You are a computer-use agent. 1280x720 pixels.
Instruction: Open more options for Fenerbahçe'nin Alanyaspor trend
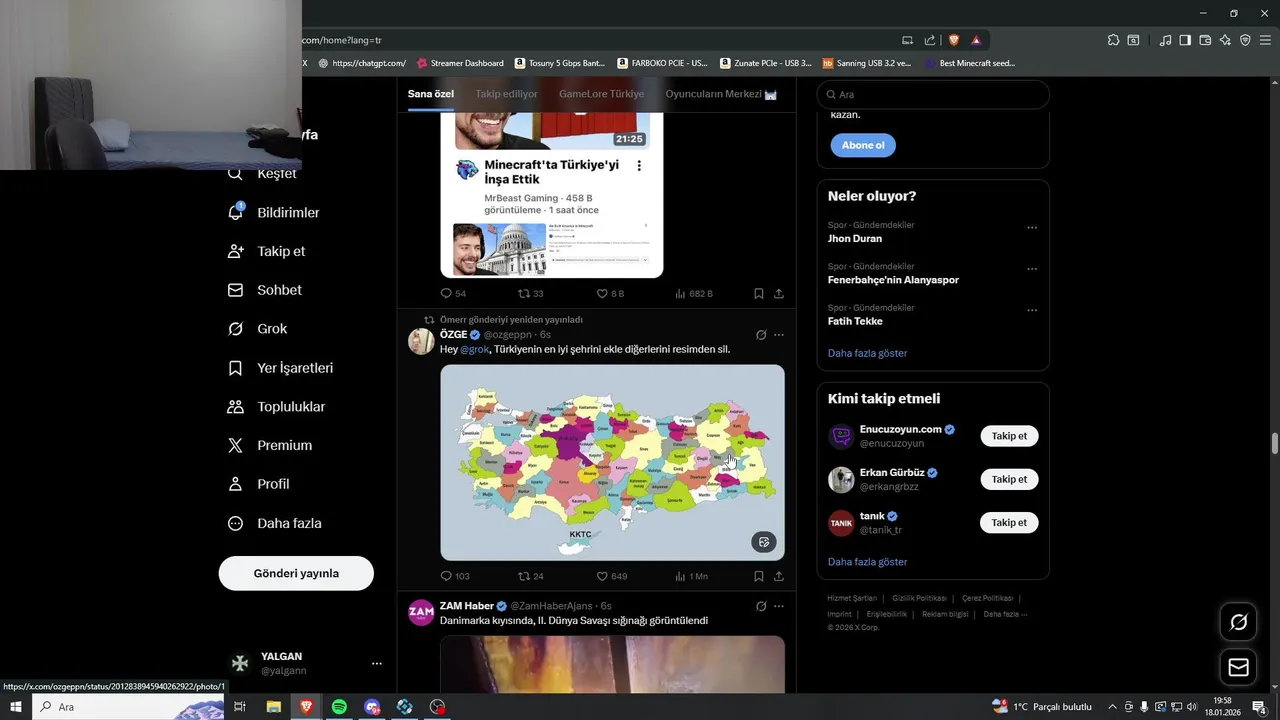[x=1032, y=270]
